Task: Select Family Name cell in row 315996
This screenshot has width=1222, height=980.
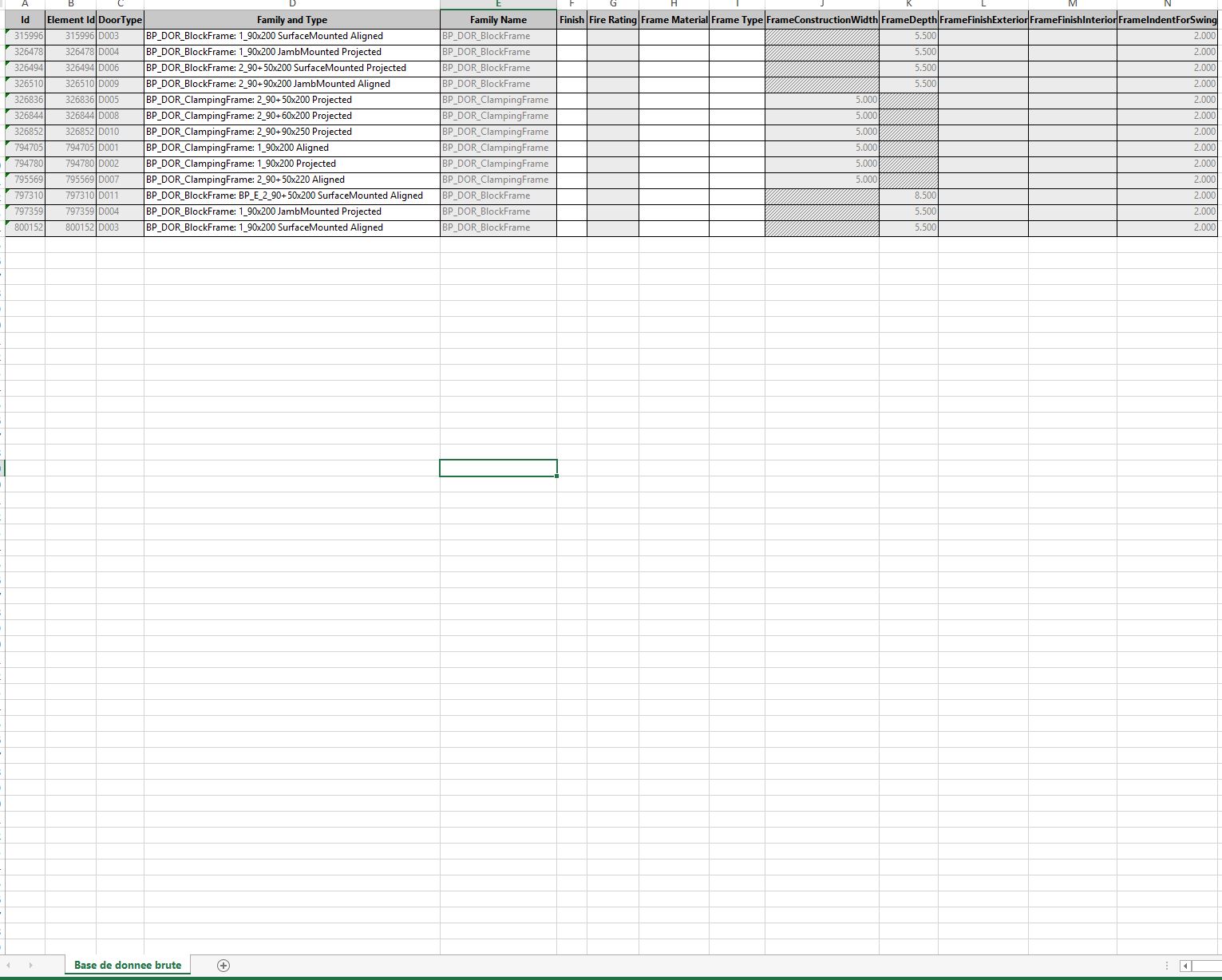Action: 498,36
